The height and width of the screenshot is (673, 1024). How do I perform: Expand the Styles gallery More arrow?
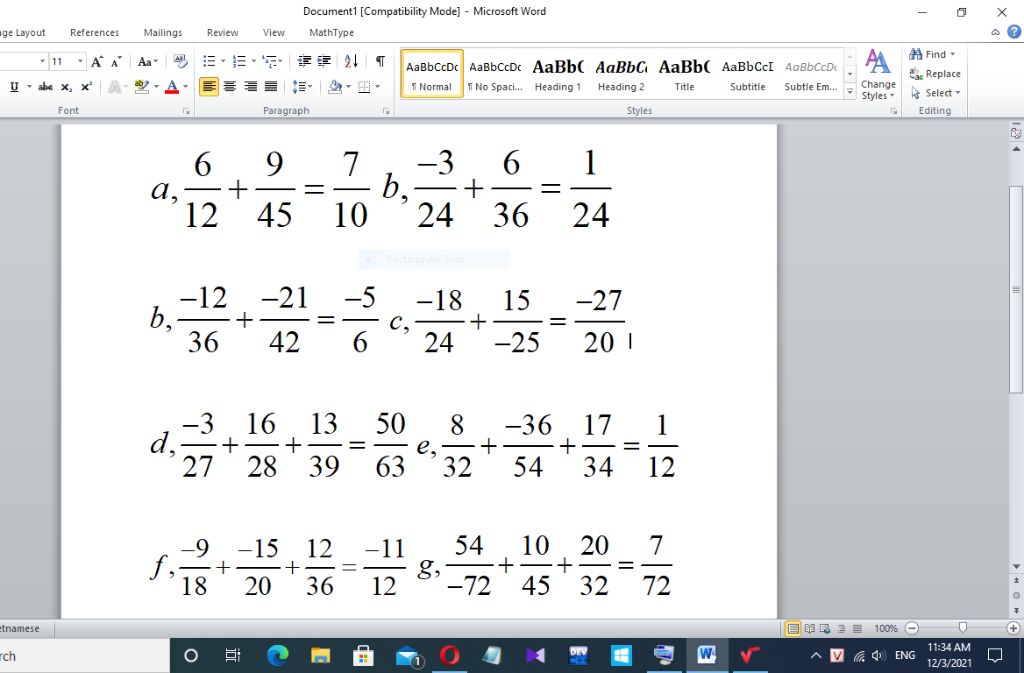(850, 92)
